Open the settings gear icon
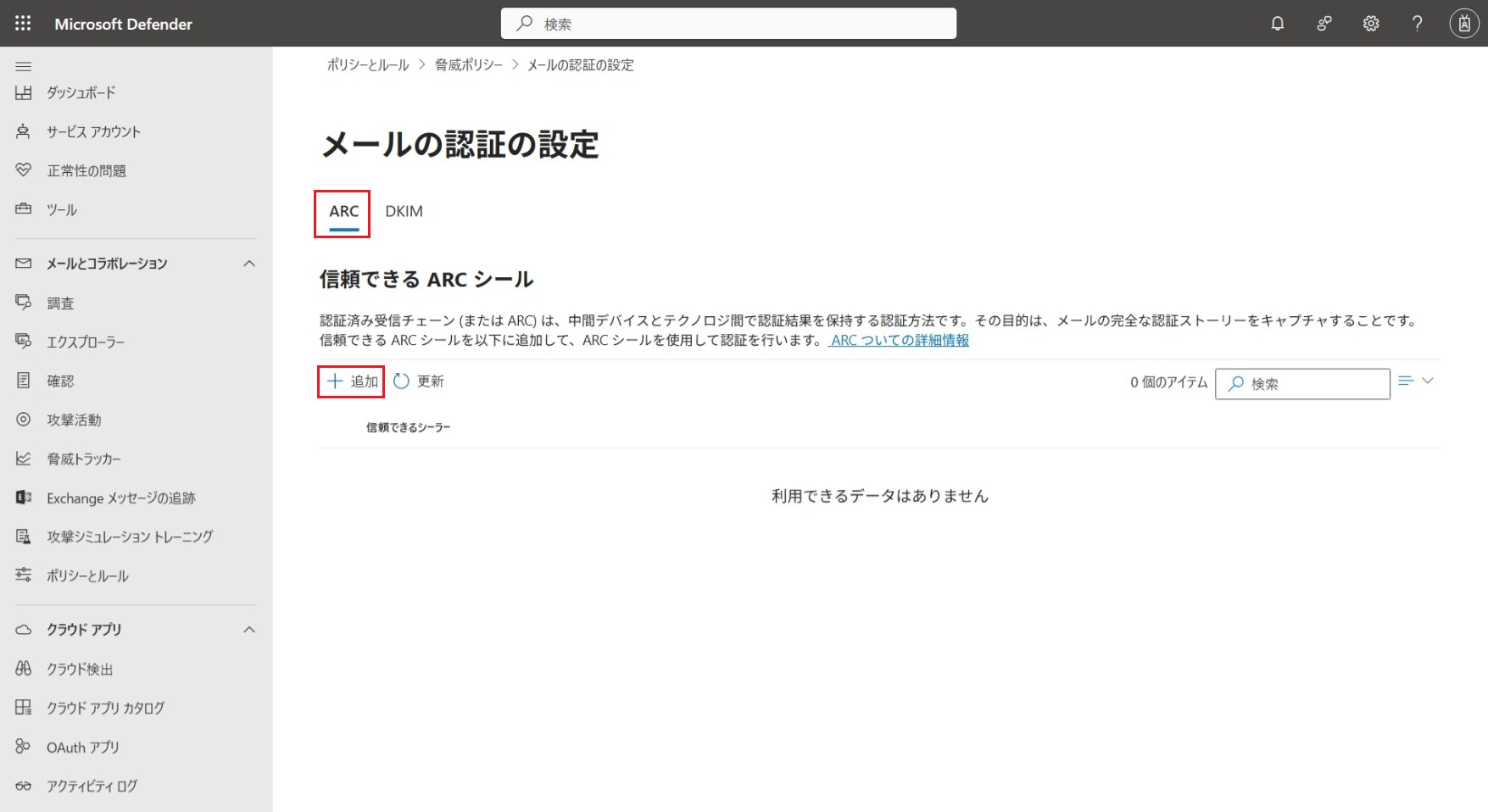Image resolution: width=1488 pixels, height=812 pixels. click(1370, 24)
